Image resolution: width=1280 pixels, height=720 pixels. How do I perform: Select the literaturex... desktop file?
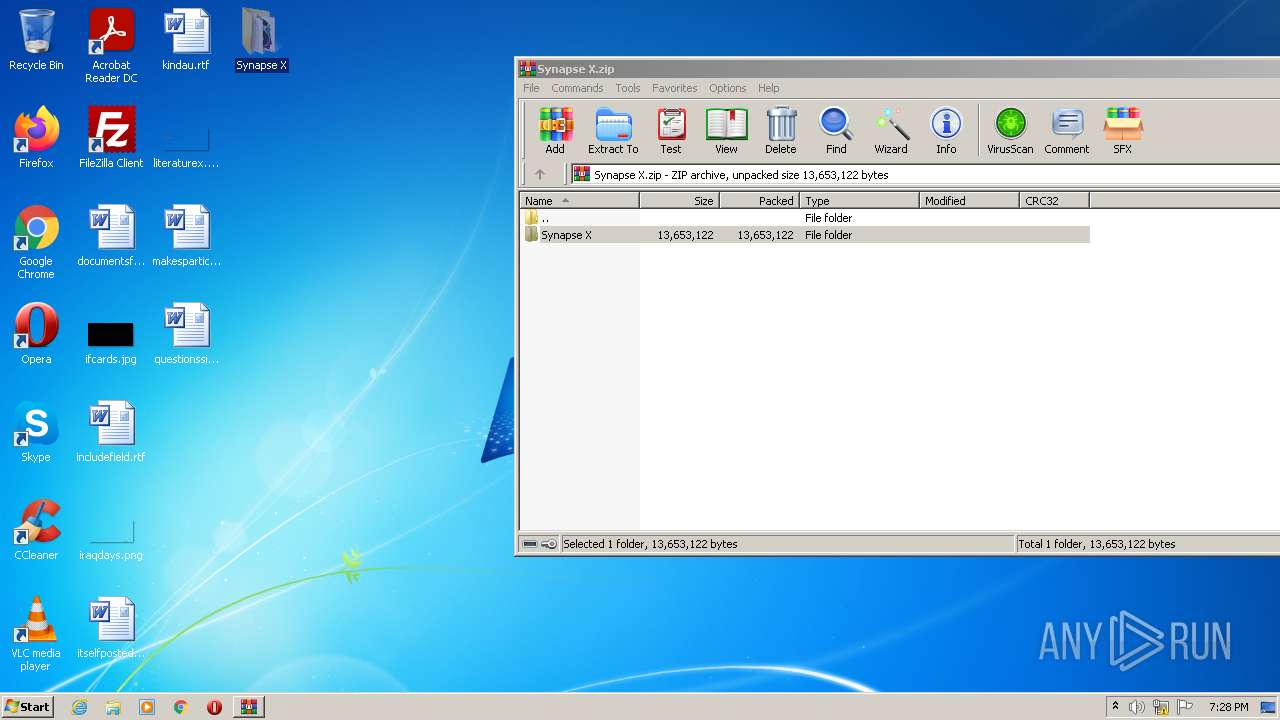(x=186, y=146)
